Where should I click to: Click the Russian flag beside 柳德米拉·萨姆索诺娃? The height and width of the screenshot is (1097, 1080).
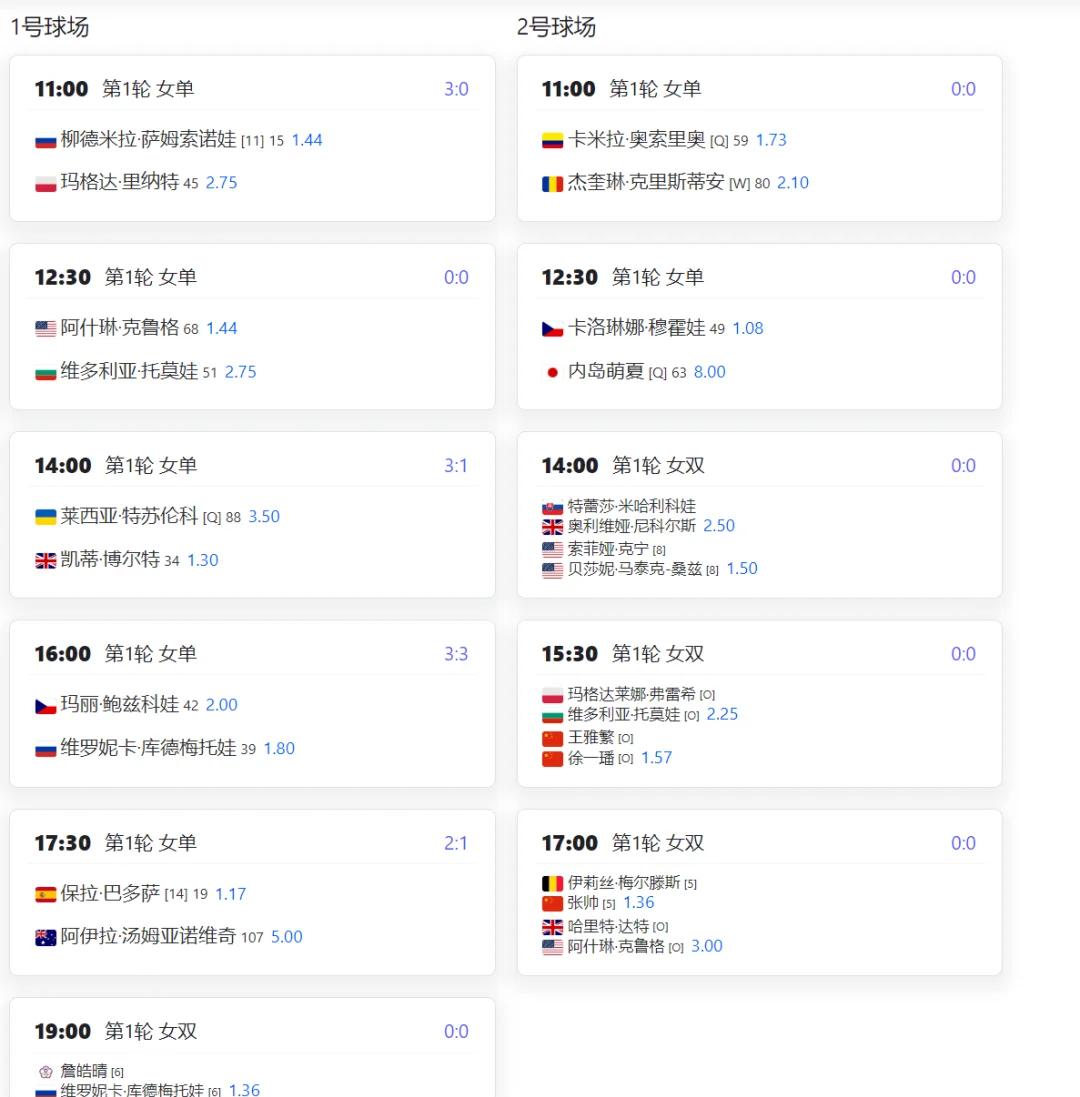pos(46,140)
